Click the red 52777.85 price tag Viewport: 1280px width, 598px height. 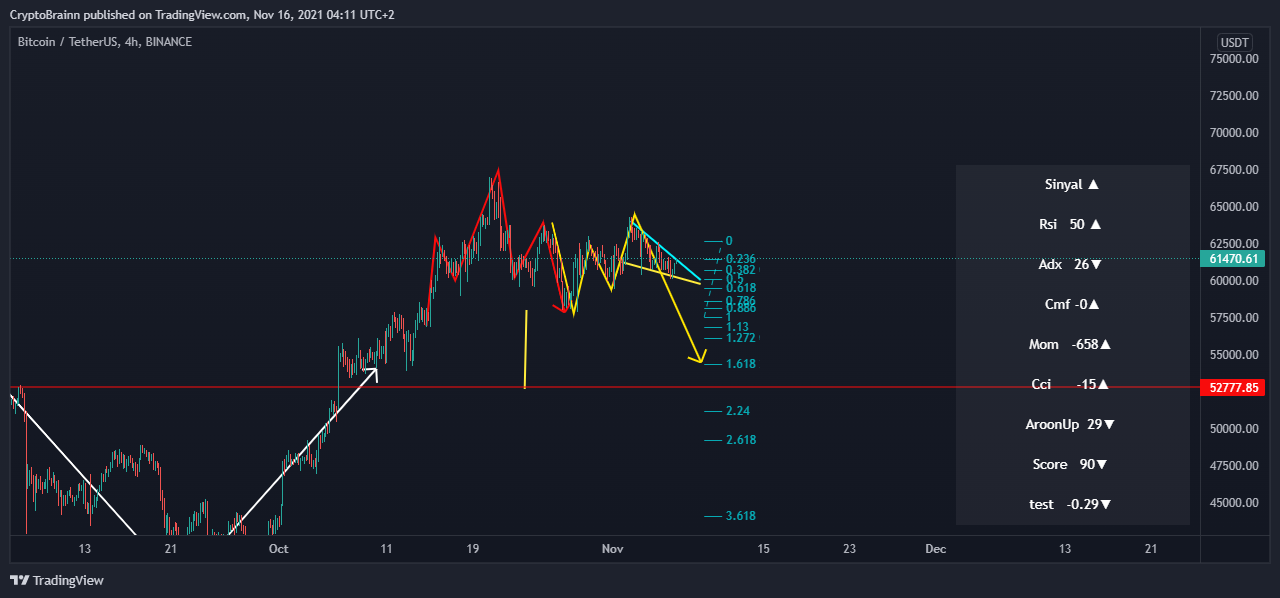point(1232,387)
